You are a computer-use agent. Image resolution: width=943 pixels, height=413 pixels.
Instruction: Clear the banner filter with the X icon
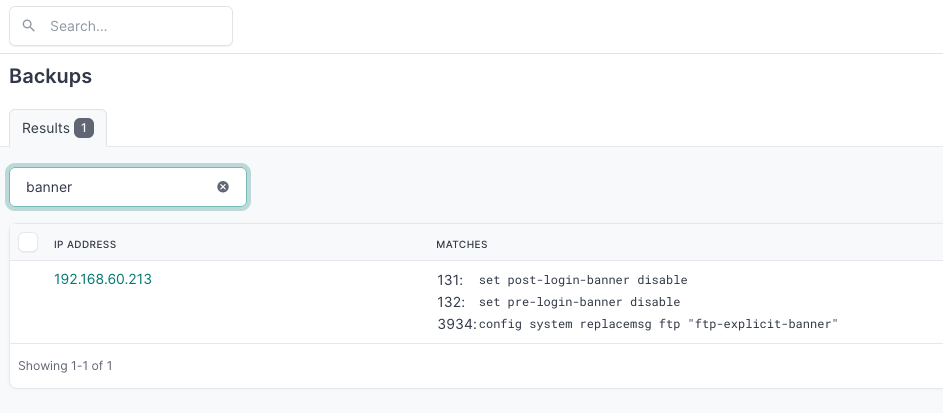(223, 187)
